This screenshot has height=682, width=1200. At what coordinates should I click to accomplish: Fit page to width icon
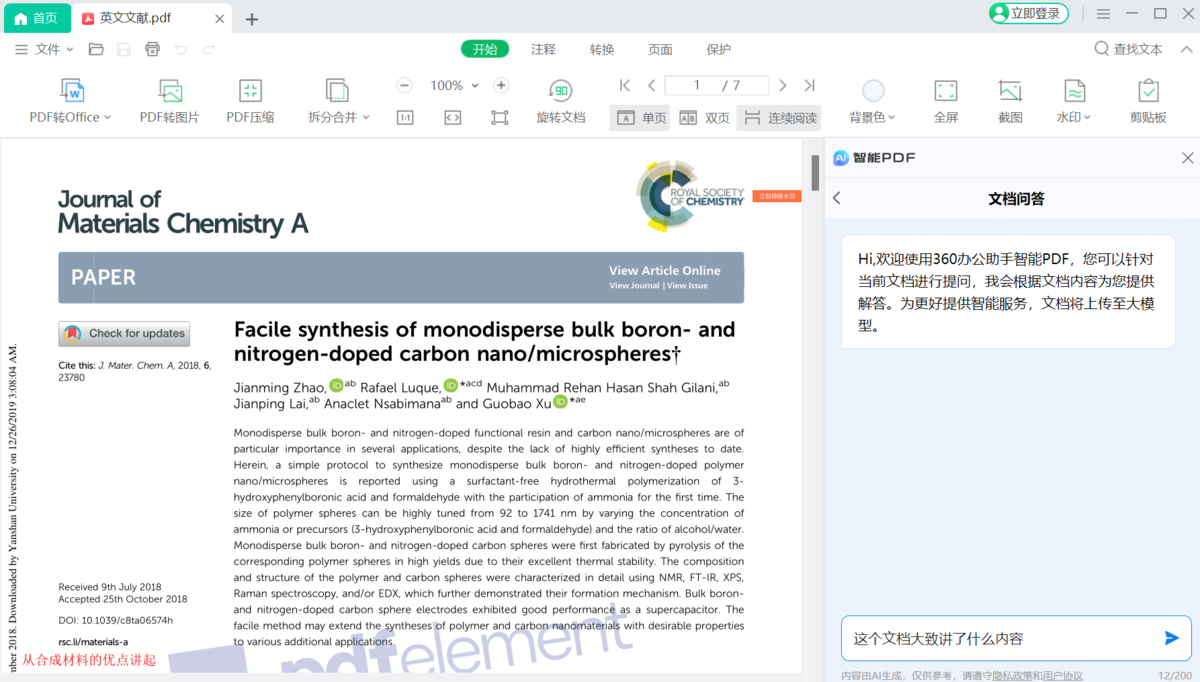452,118
